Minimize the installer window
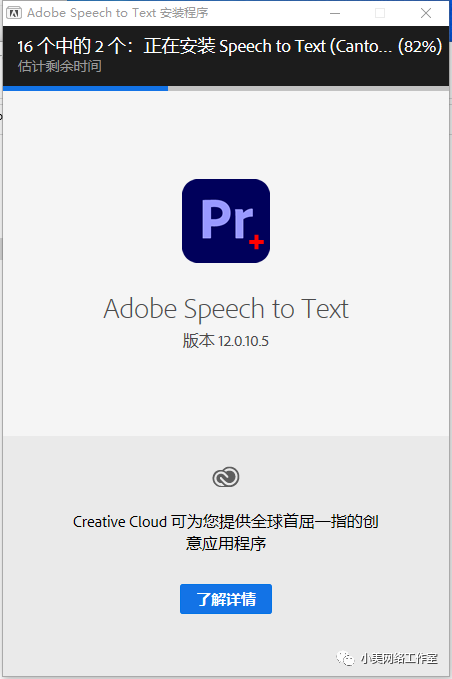This screenshot has height=679, width=452. click(335, 13)
